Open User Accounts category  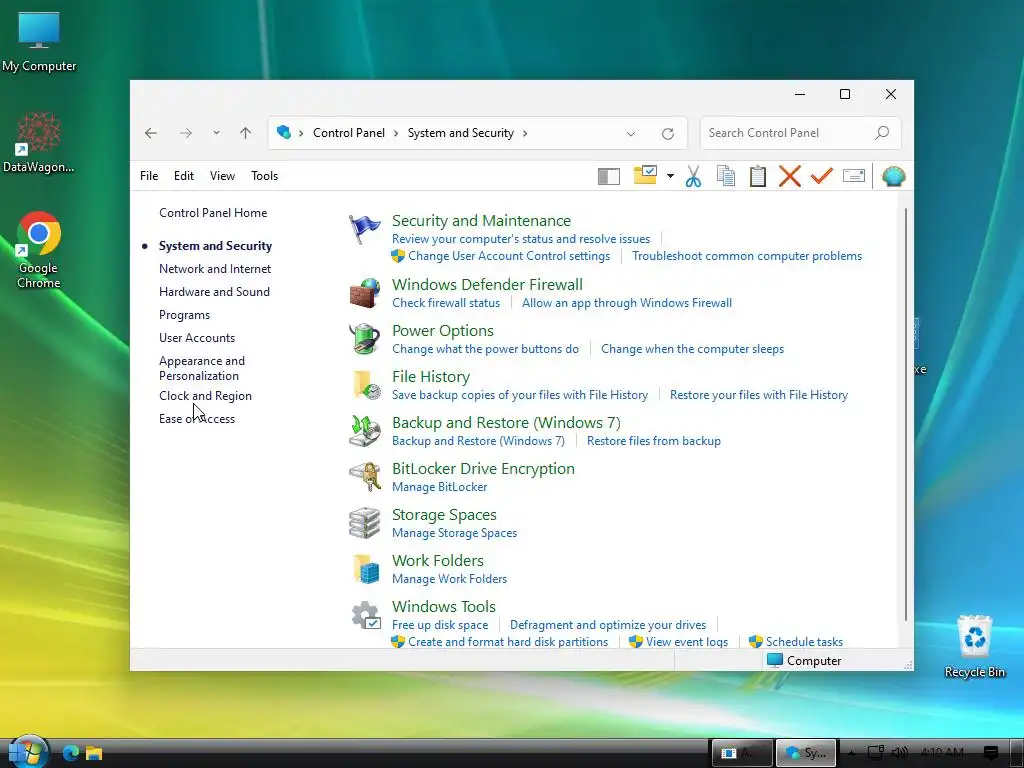point(197,338)
